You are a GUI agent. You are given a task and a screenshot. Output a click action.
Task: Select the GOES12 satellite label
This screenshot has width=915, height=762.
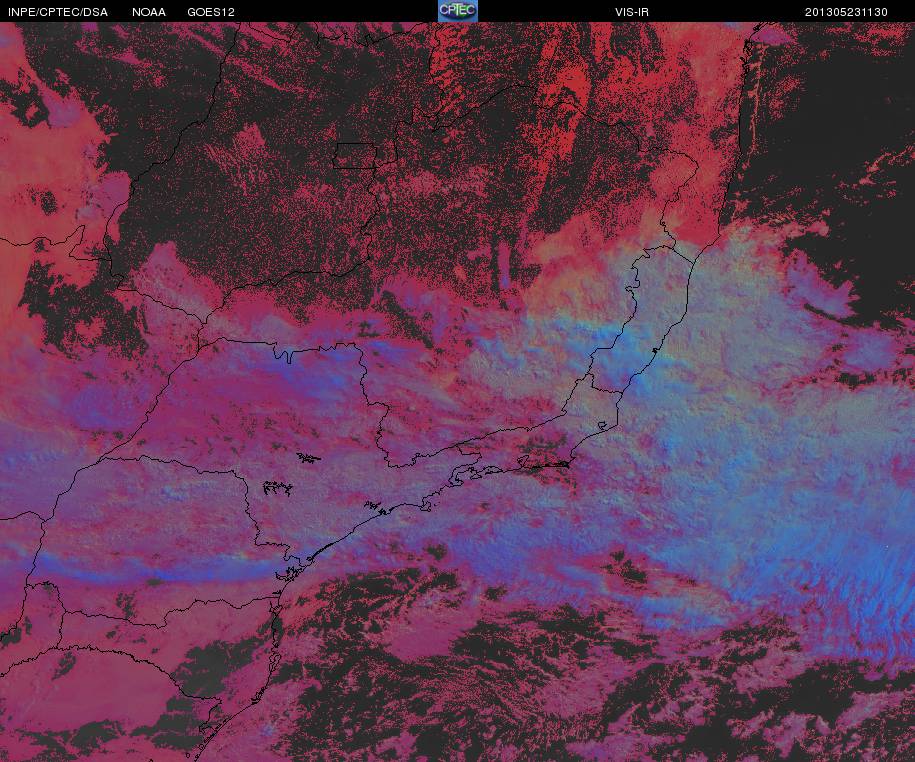211,12
